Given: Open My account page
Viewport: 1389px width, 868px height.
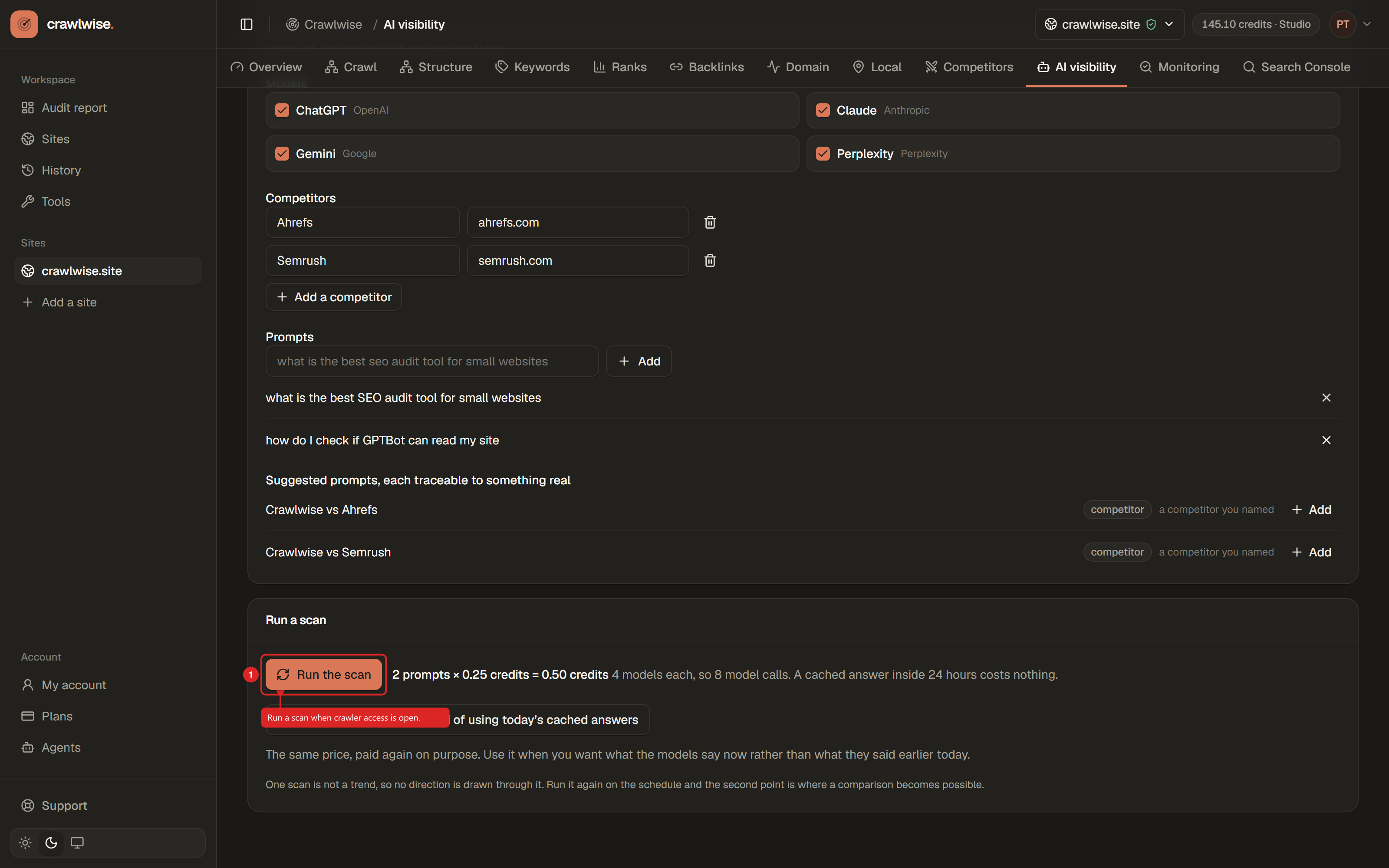Looking at the screenshot, I should point(108,685).
